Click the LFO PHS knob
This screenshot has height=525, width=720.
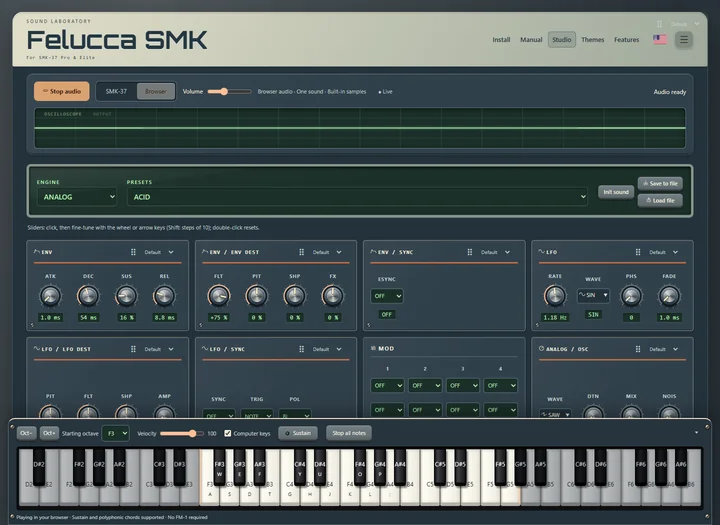631,296
